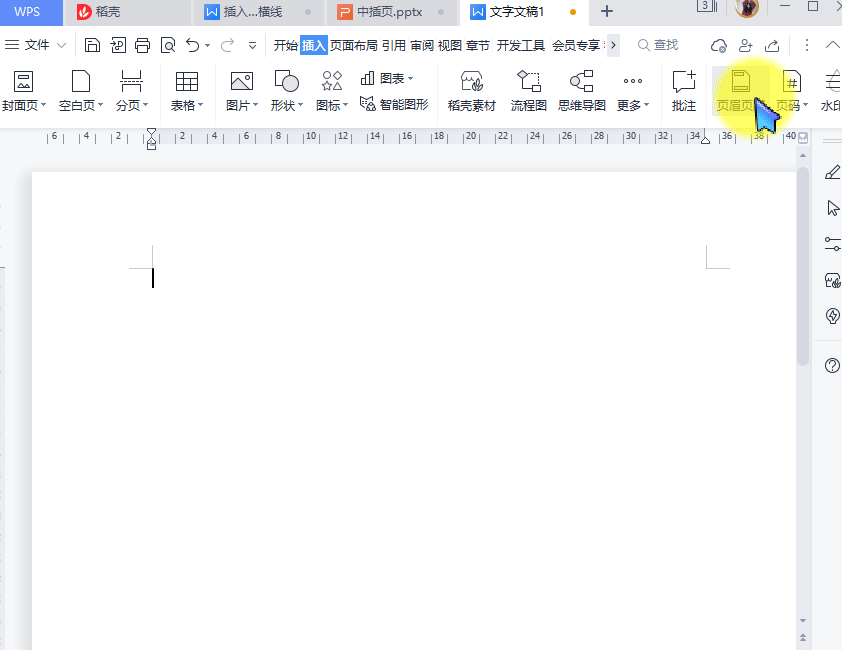Open the three-dot more options menu
The image size is (842, 650).
point(807,45)
